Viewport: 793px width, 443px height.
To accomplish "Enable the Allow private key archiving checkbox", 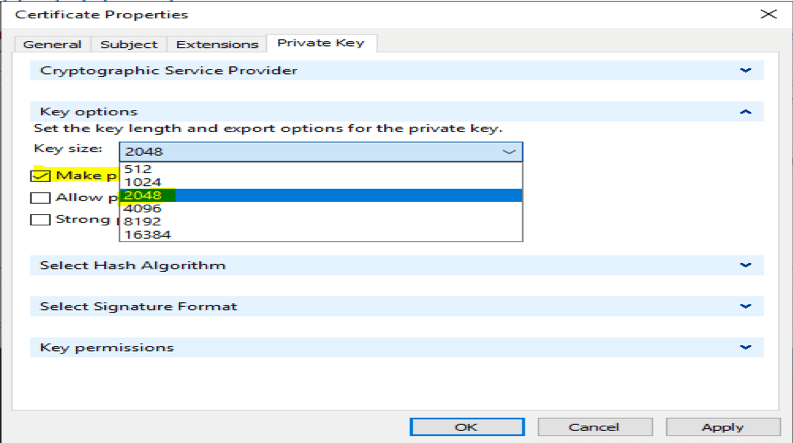I will click(x=41, y=197).
